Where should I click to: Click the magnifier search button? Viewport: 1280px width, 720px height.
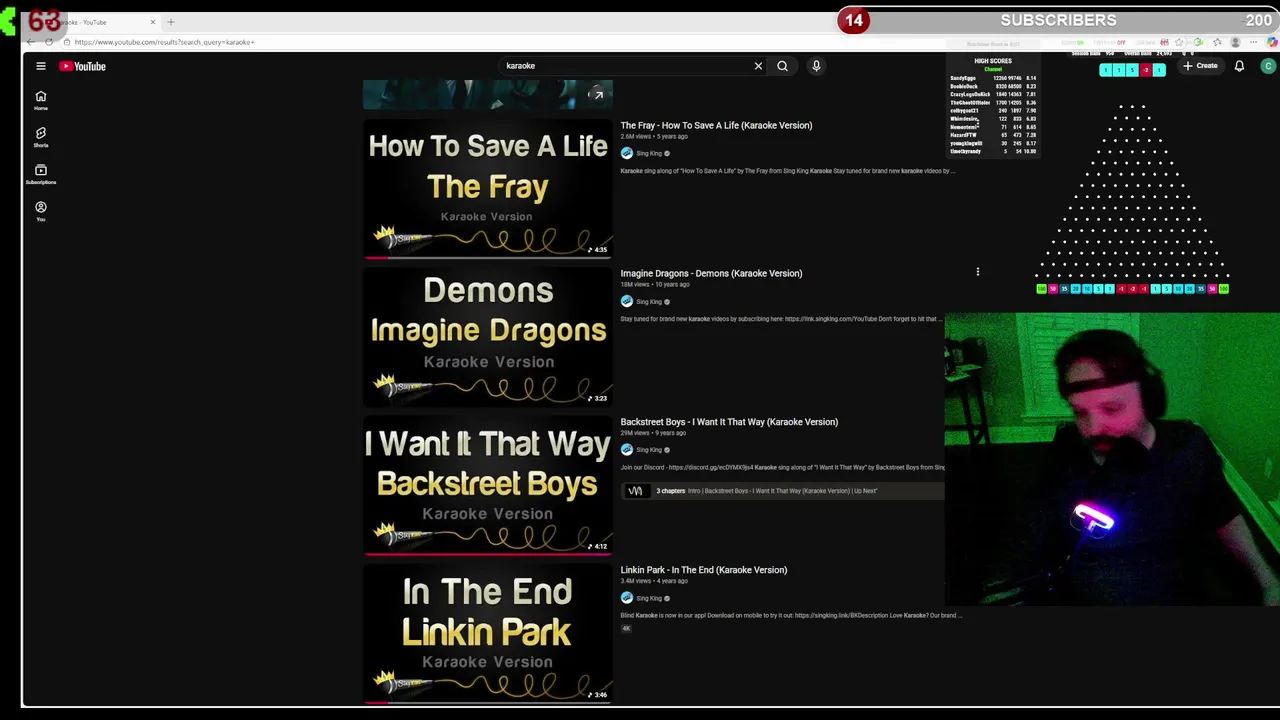click(x=782, y=66)
